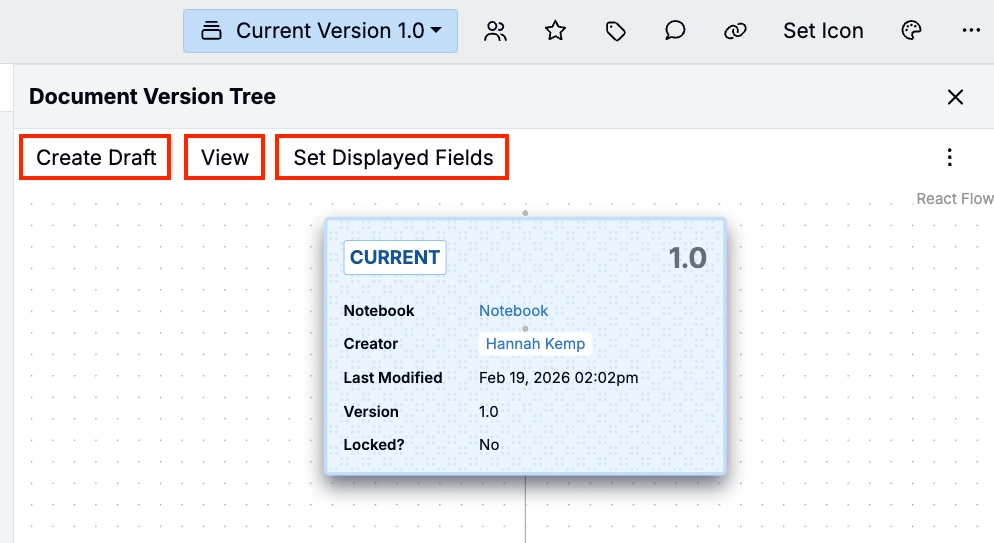Open the color palette icon
Viewport: 994px width, 543px height.
coord(911,31)
